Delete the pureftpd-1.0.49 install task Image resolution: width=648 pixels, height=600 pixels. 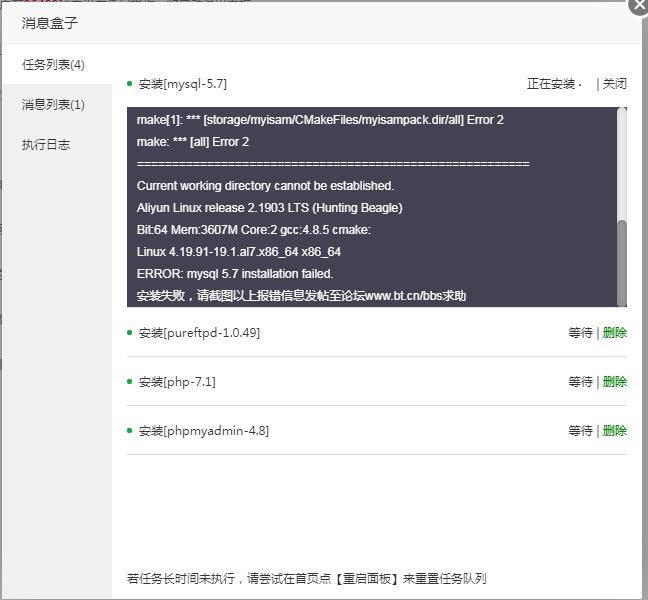tap(615, 333)
